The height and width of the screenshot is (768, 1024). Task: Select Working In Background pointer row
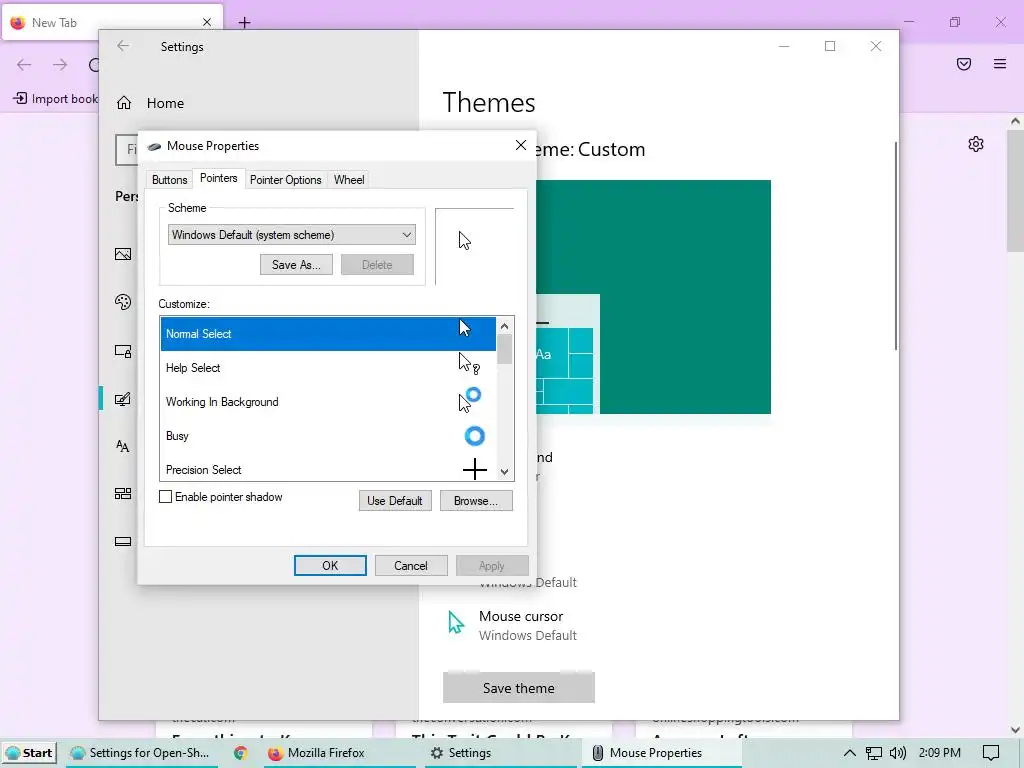pyautogui.click(x=328, y=402)
